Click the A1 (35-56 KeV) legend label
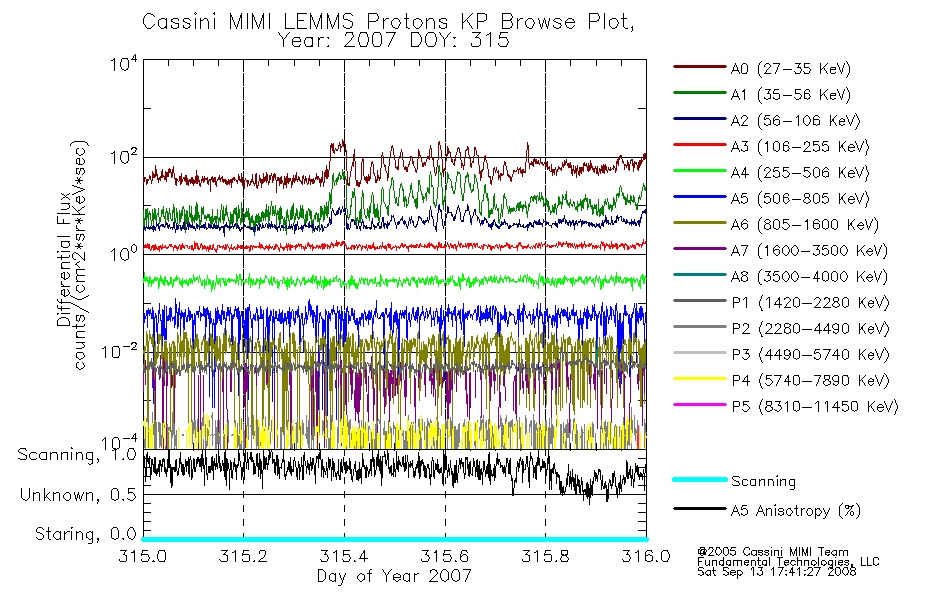This screenshot has width=950, height=600. [x=790, y=95]
